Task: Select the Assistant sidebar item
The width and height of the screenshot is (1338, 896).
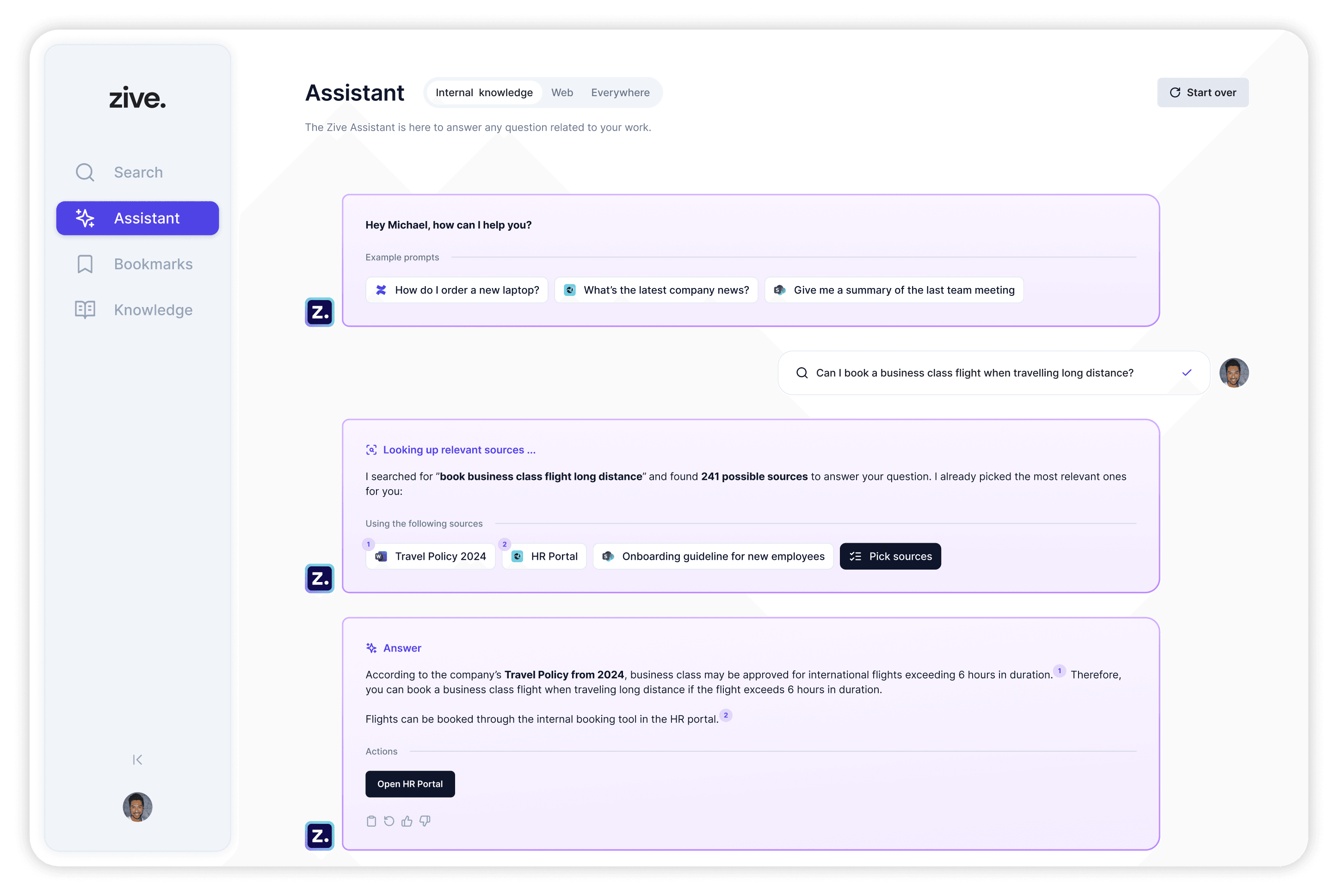Action: (x=138, y=218)
